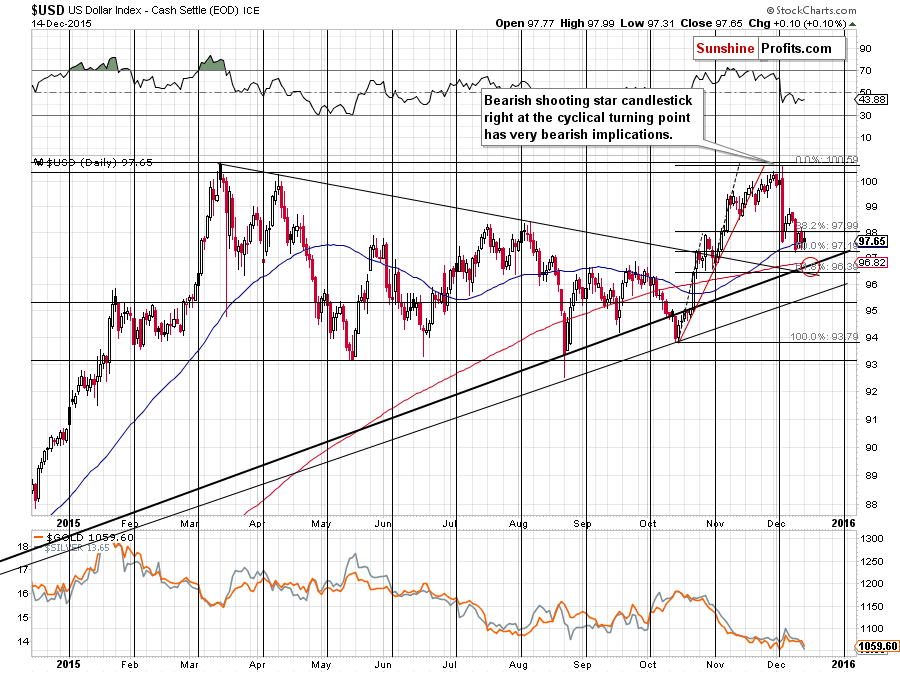
Task: Click the Fibonacci '100.0%: 93.79' label
Action: [x=824, y=337]
